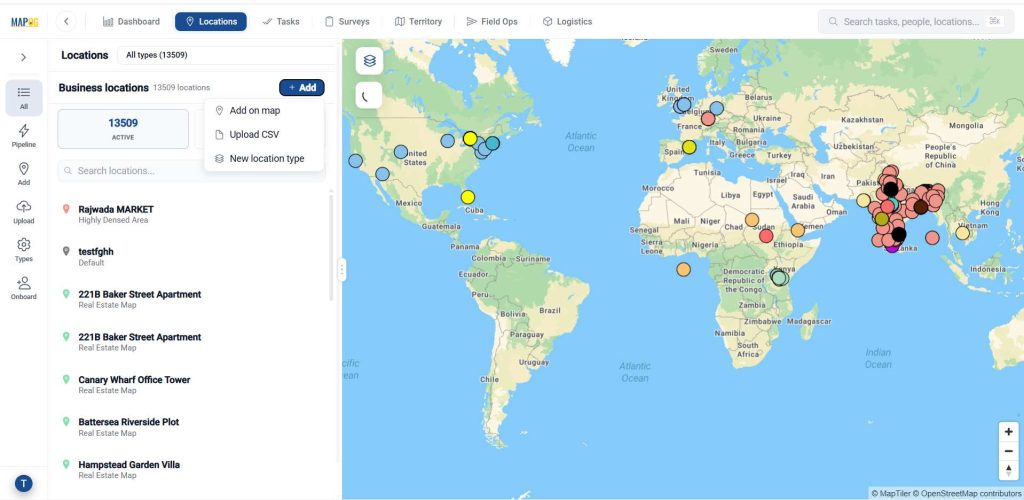The image size is (1024, 500).
Task: Go back using the top chevron button
Action: coord(66,22)
